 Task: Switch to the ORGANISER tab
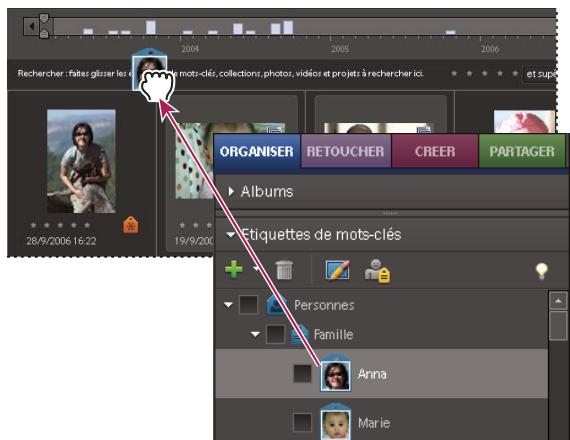pos(257,151)
